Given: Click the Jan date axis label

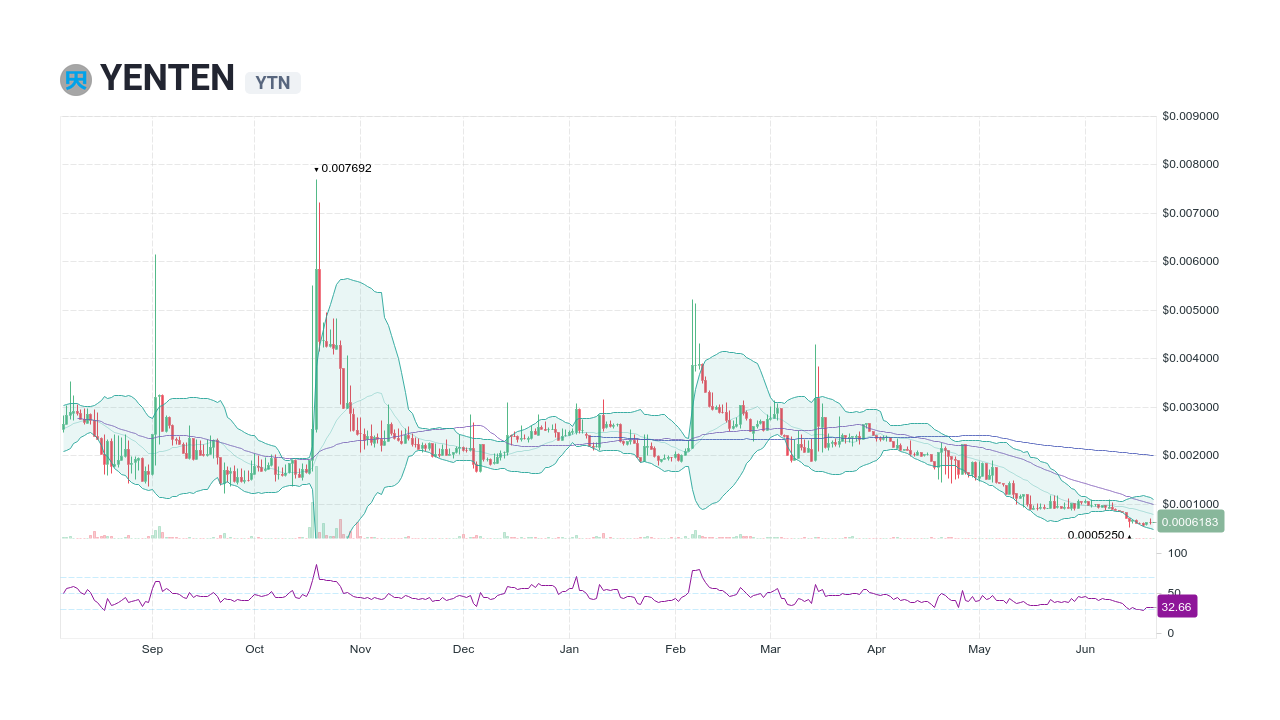Looking at the screenshot, I should [x=569, y=649].
